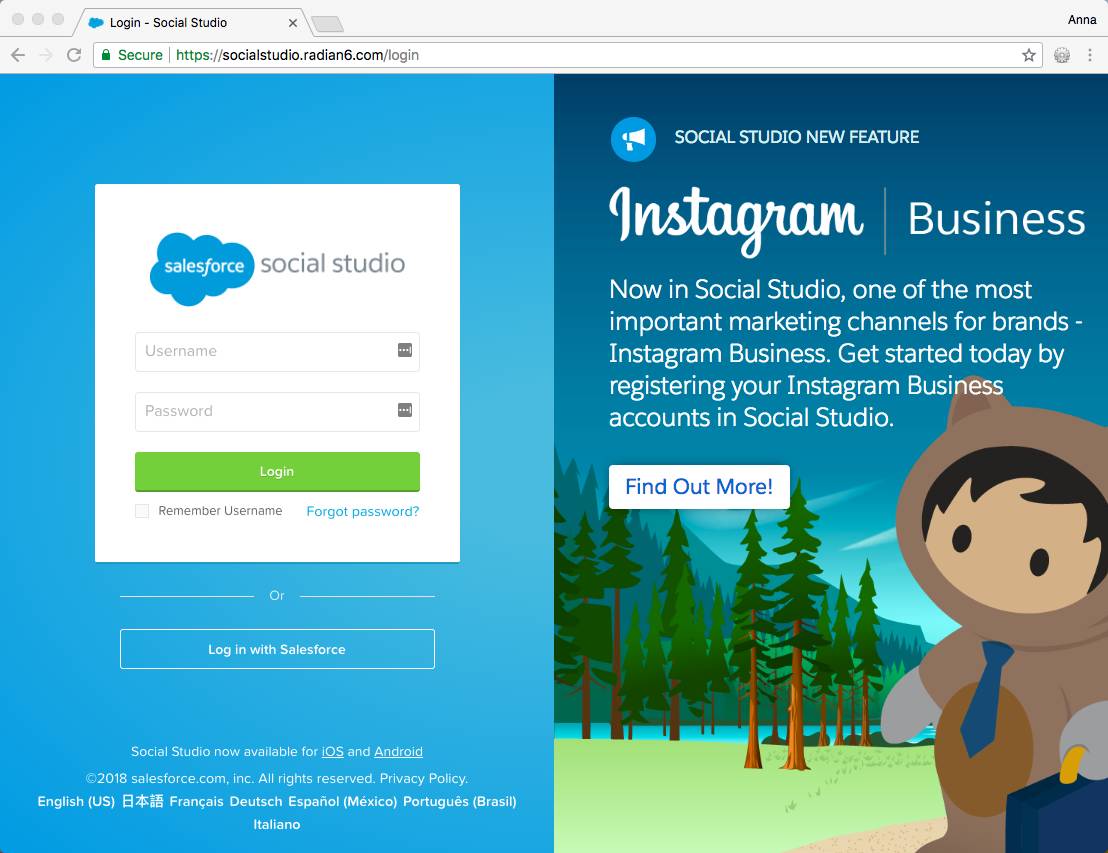Click the password manager icon in the Username field

[405, 351]
